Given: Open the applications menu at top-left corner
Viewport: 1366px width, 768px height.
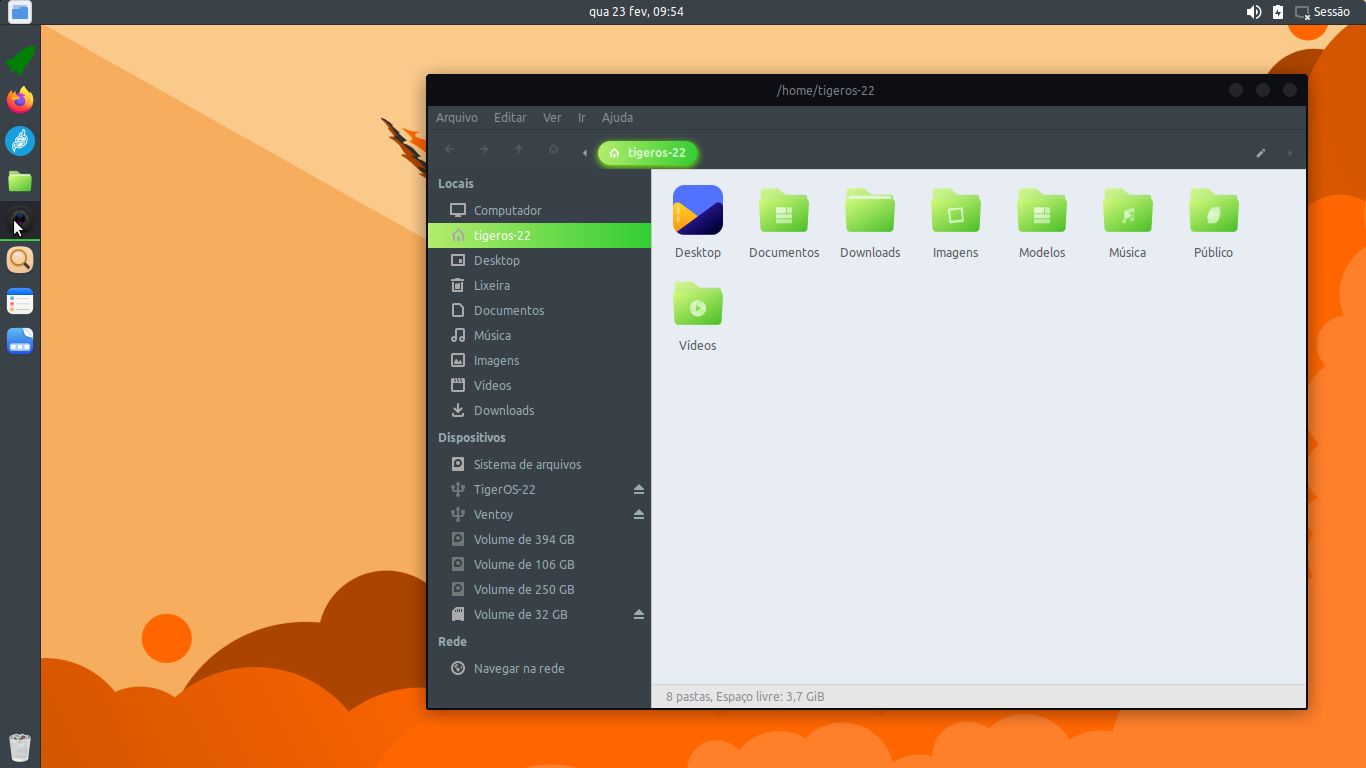Looking at the screenshot, I should click(x=20, y=12).
